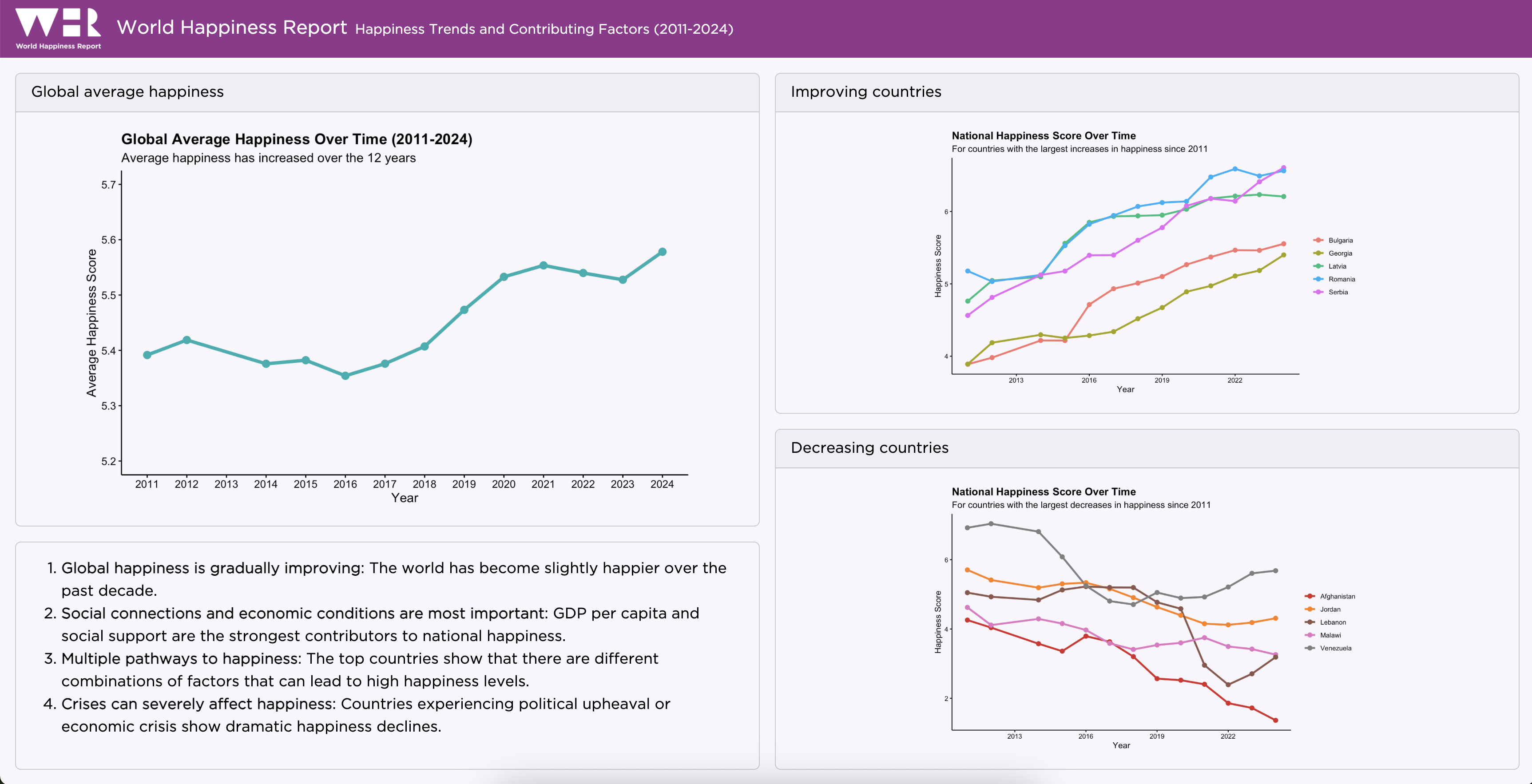Click the World Happiness Report title text

coord(231,28)
